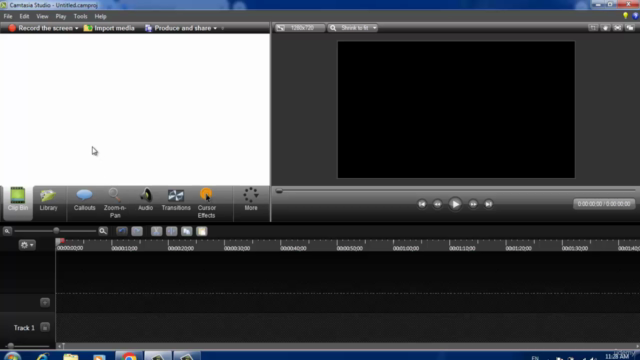Open Windows Start menu
This screenshot has width=640, height=360.
pyautogui.click(x=12, y=356)
